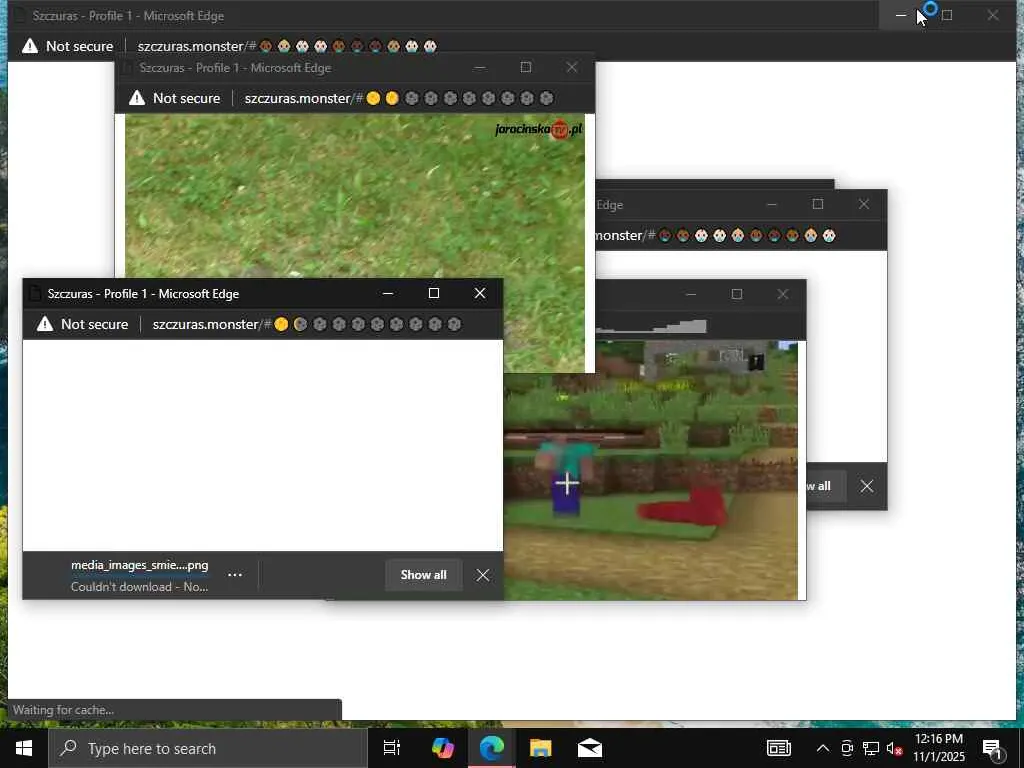Maximize the large background Edge window

click(x=947, y=16)
